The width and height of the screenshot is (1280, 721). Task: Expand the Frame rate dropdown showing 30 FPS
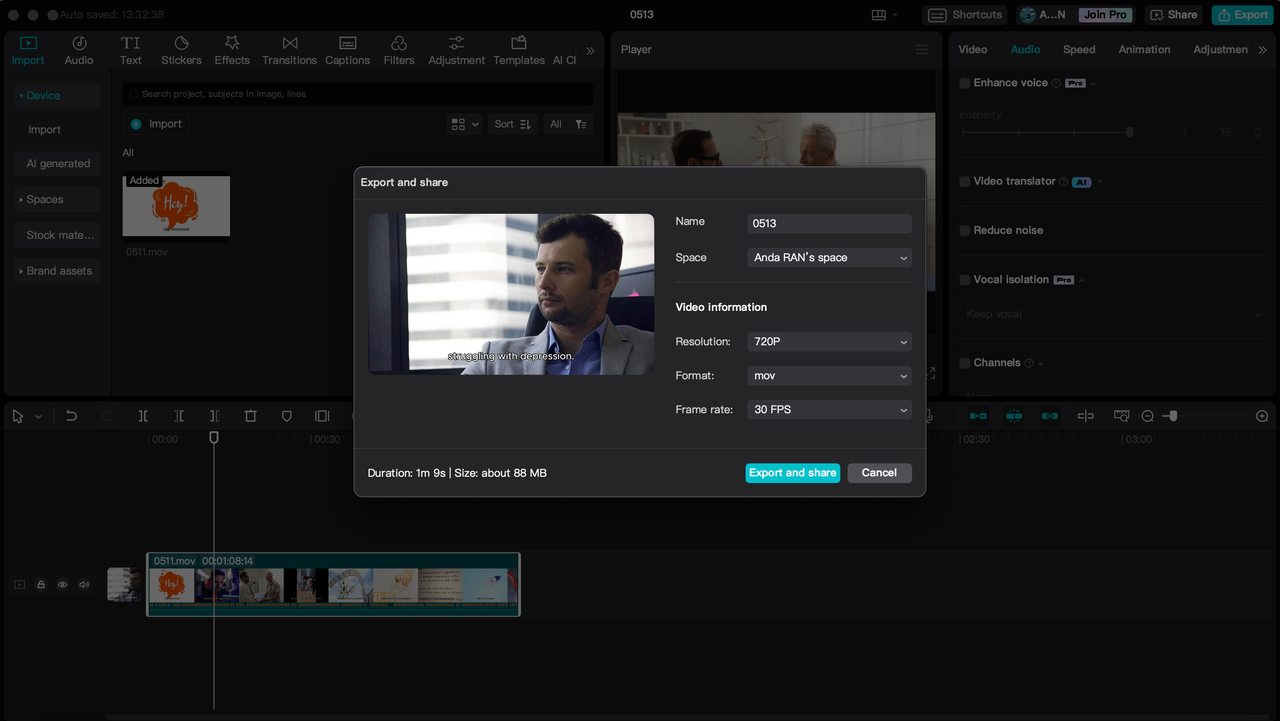(x=829, y=410)
